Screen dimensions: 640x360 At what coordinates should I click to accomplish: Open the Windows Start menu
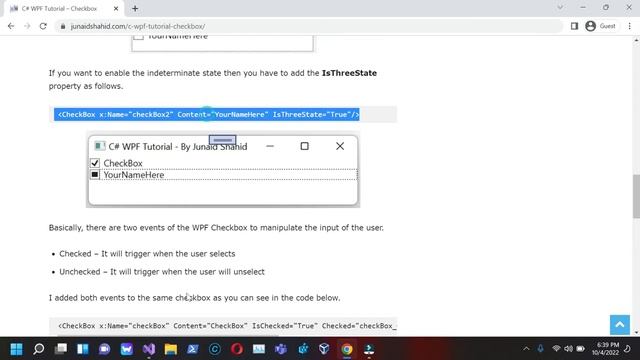click(x=16, y=349)
